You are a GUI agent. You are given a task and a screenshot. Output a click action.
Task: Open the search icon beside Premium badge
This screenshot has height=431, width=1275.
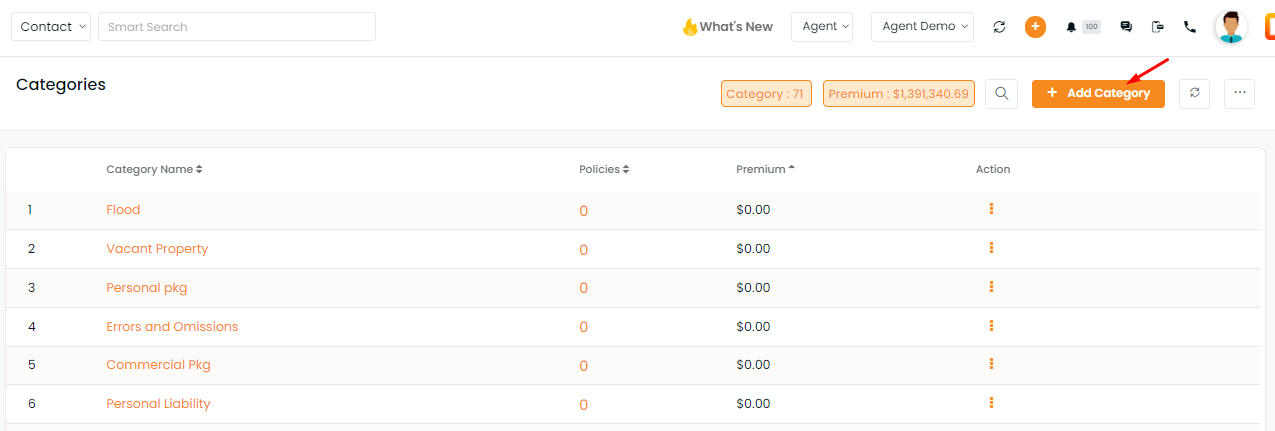pyautogui.click(x=1001, y=93)
